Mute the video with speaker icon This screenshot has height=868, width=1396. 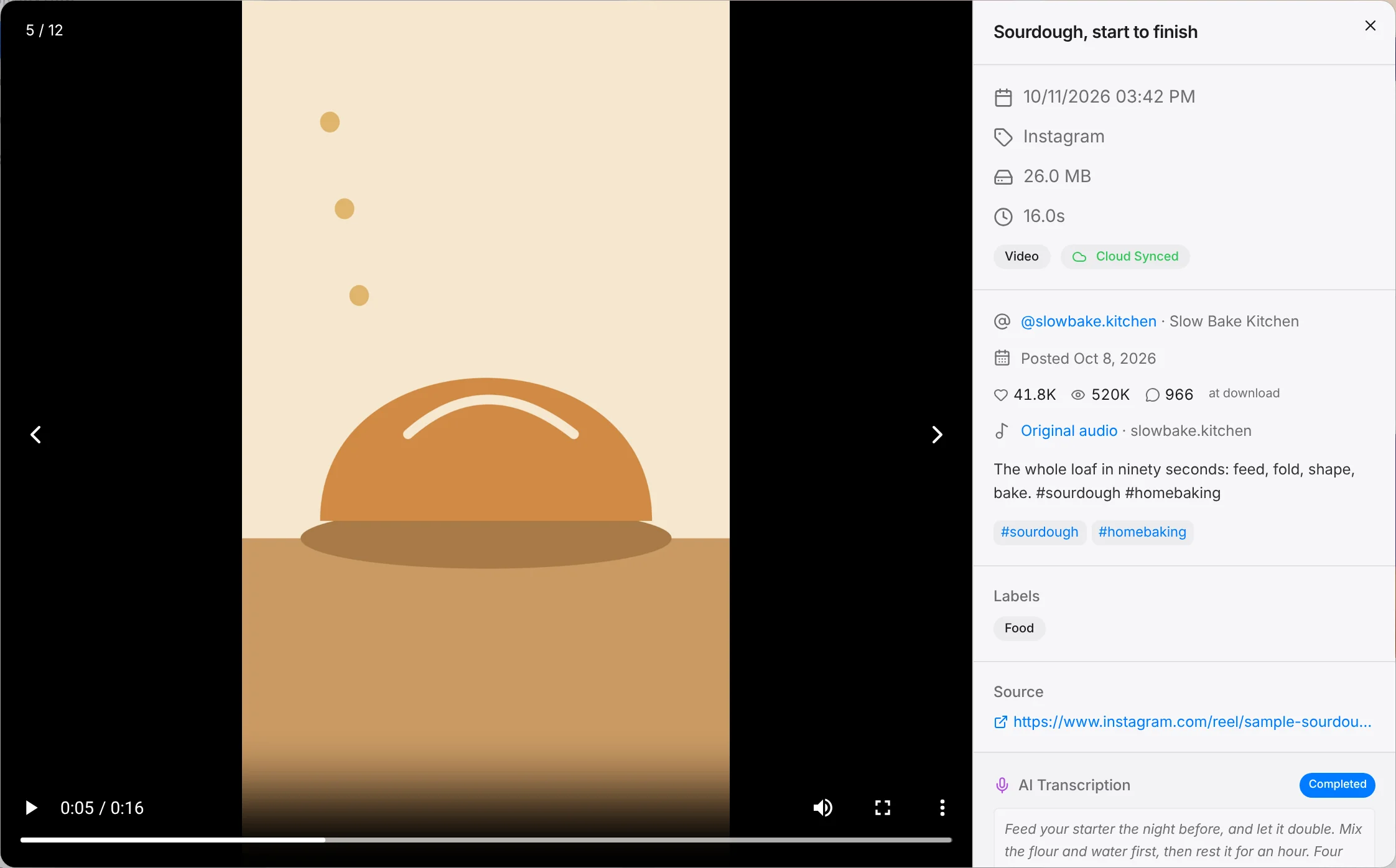click(x=822, y=808)
